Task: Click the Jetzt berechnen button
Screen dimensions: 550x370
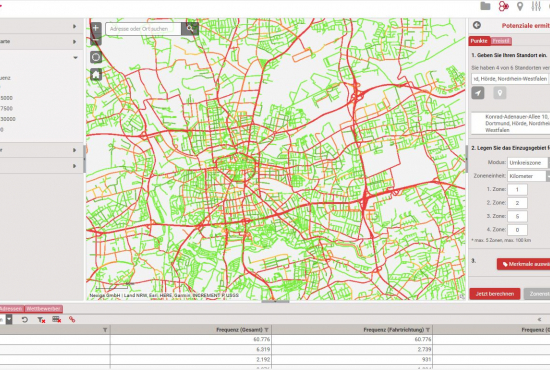Action: 495,294
